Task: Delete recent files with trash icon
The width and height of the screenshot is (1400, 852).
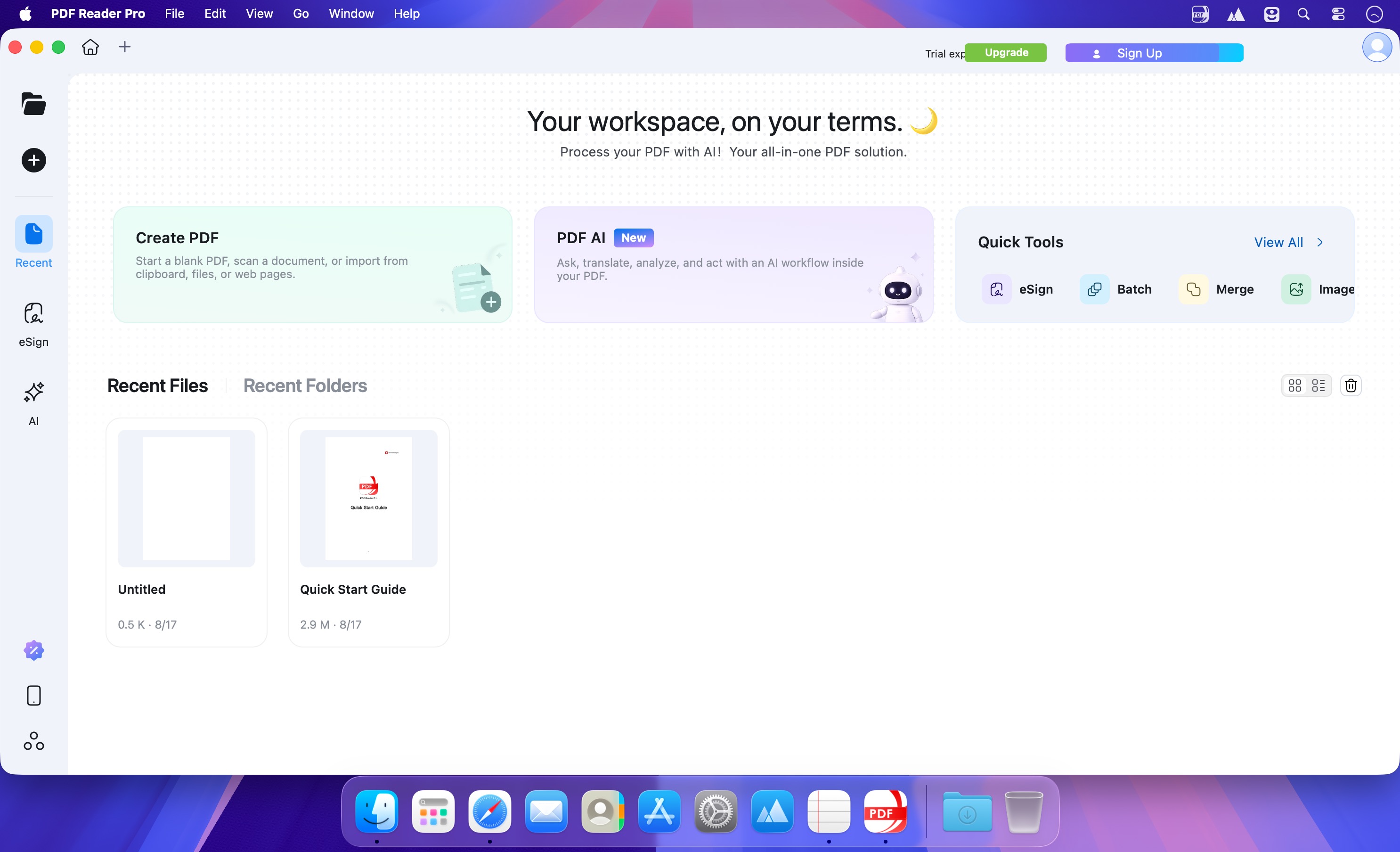Action: click(x=1351, y=385)
